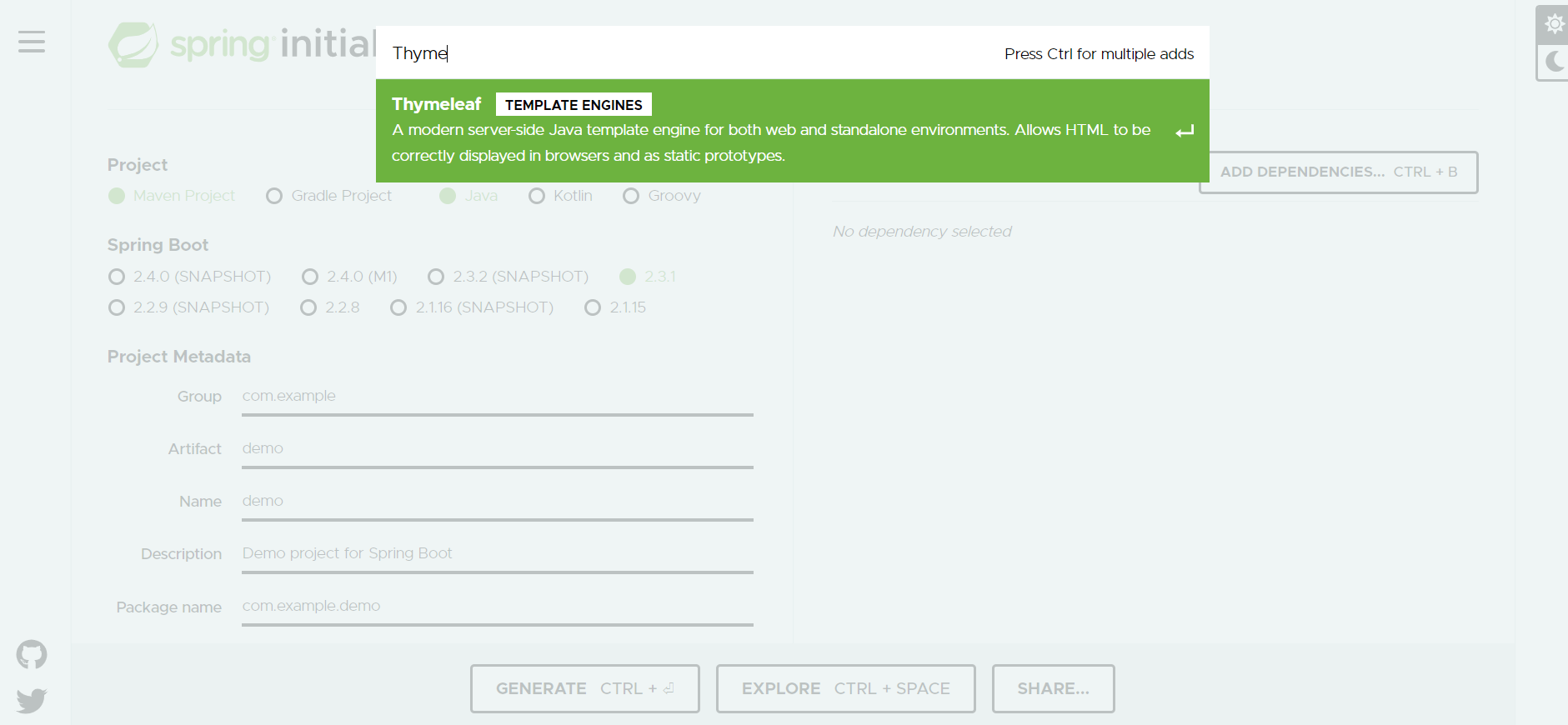Click the TEMPLATE ENGINES category tag
The width and height of the screenshot is (1568, 725).
574,104
